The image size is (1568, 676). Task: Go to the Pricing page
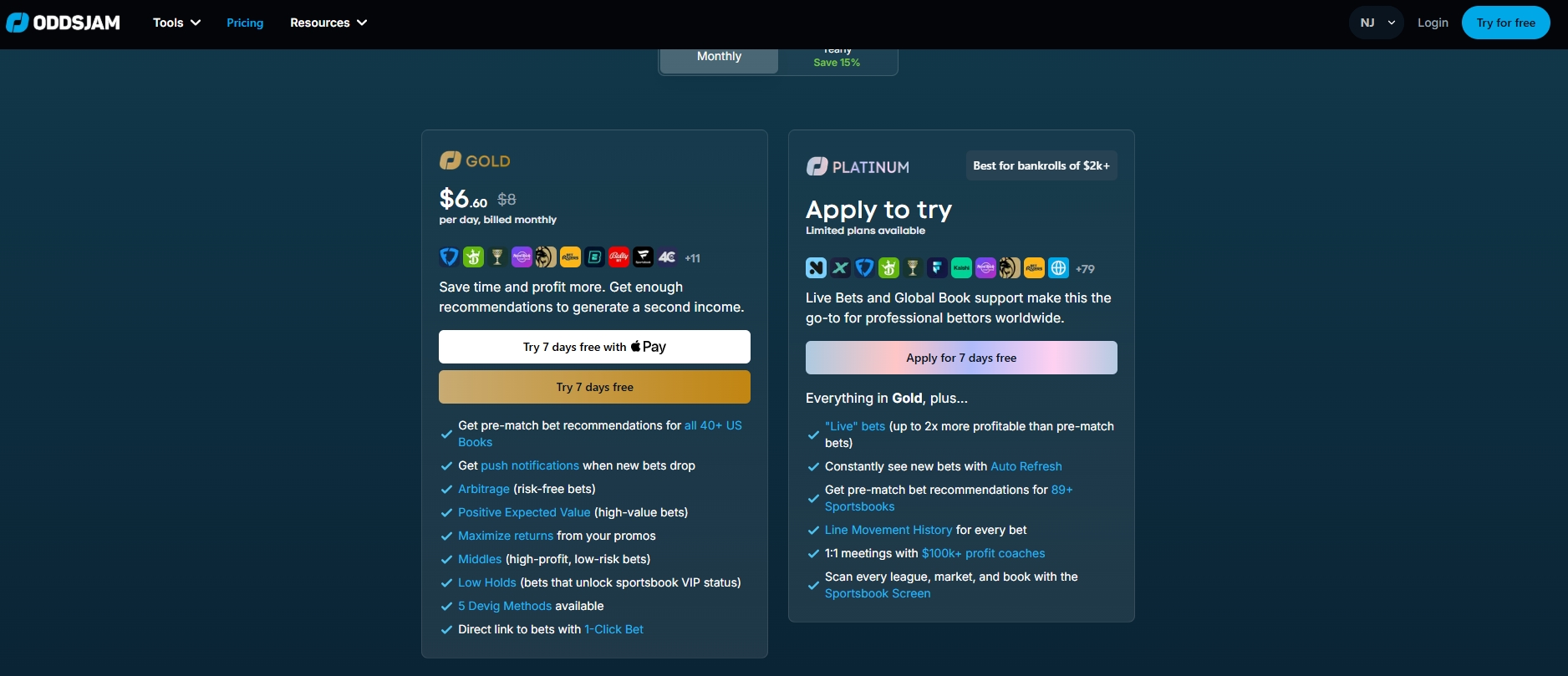[245, 23]
